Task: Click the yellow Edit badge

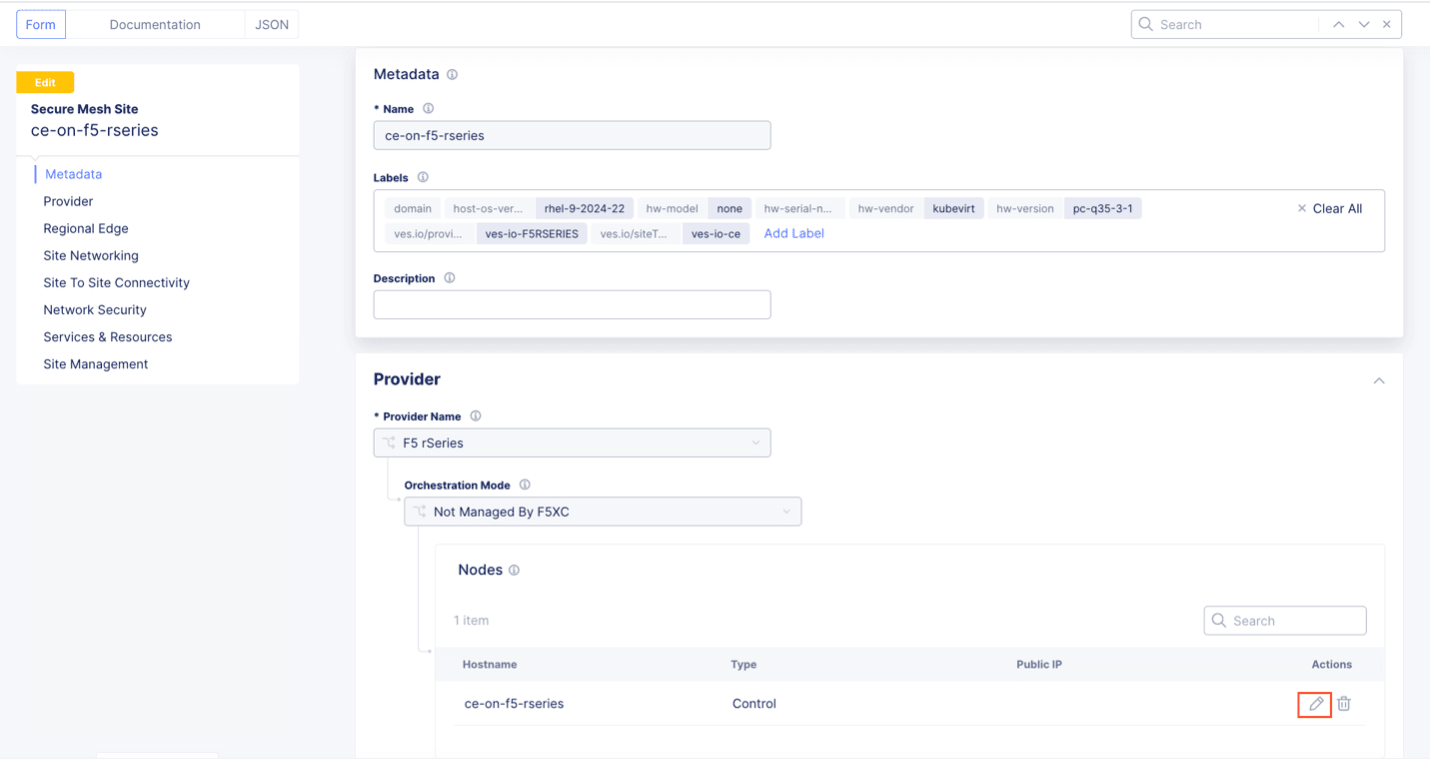Action: (45, 83)
